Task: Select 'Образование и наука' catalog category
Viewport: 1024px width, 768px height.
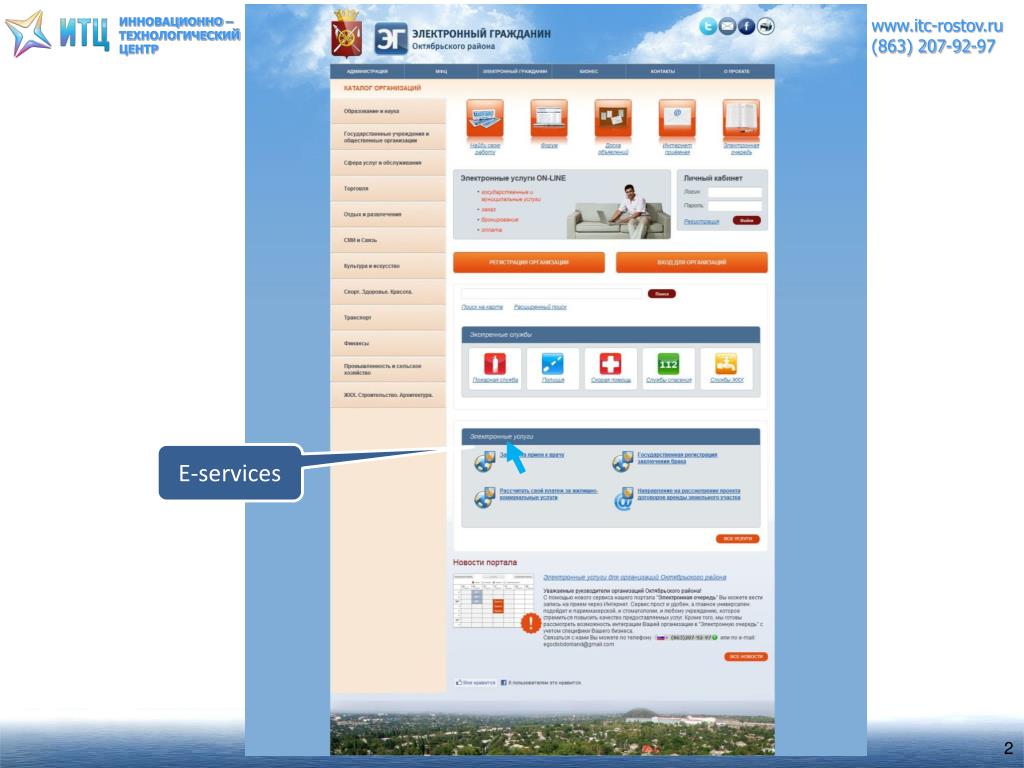Action: click(388, 111)
